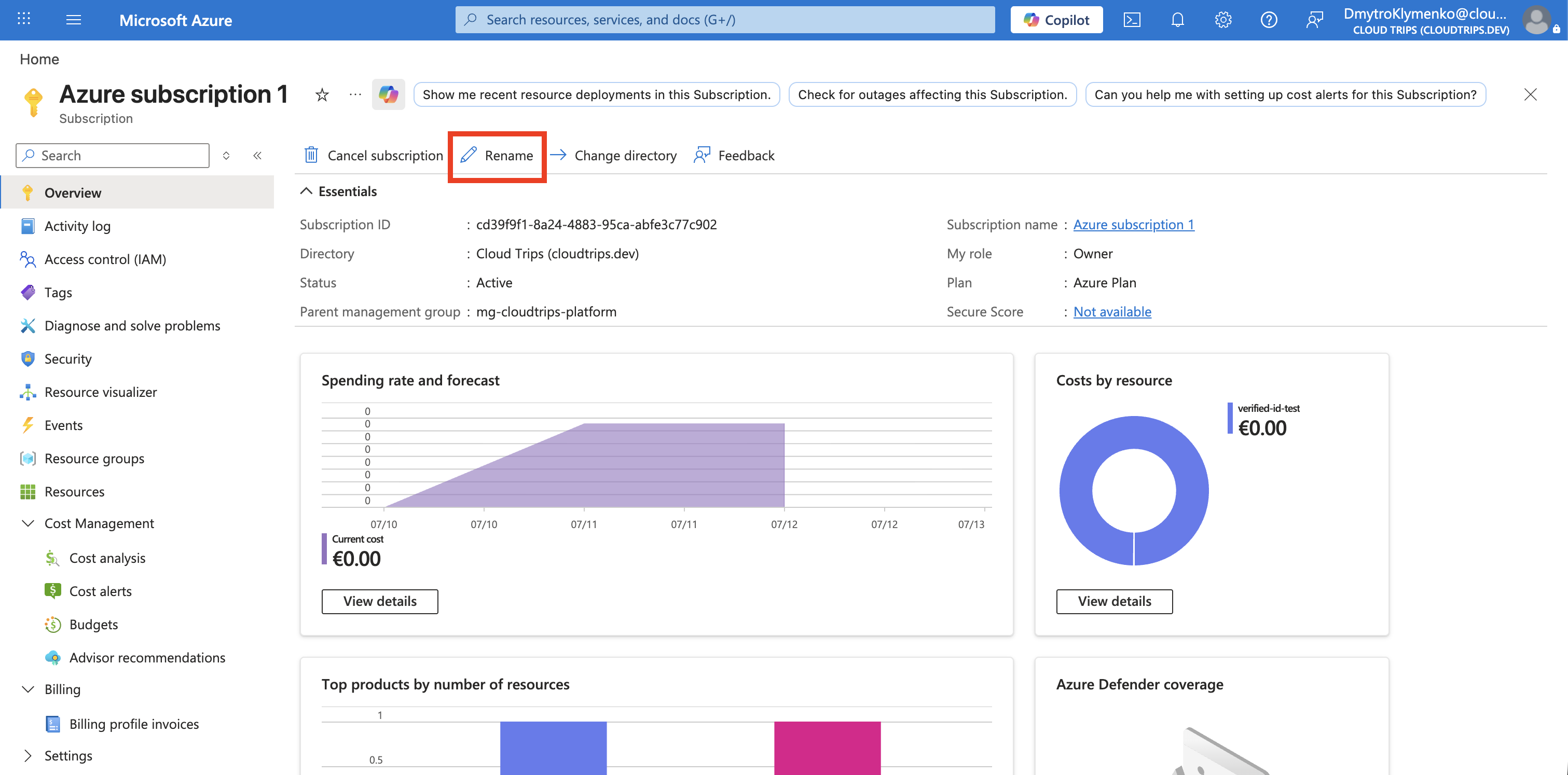Open Cloud Shell terminal icon
The width and height of the screenshot is (1568, 775).
pyautogui.click(x=1132, y=20)
